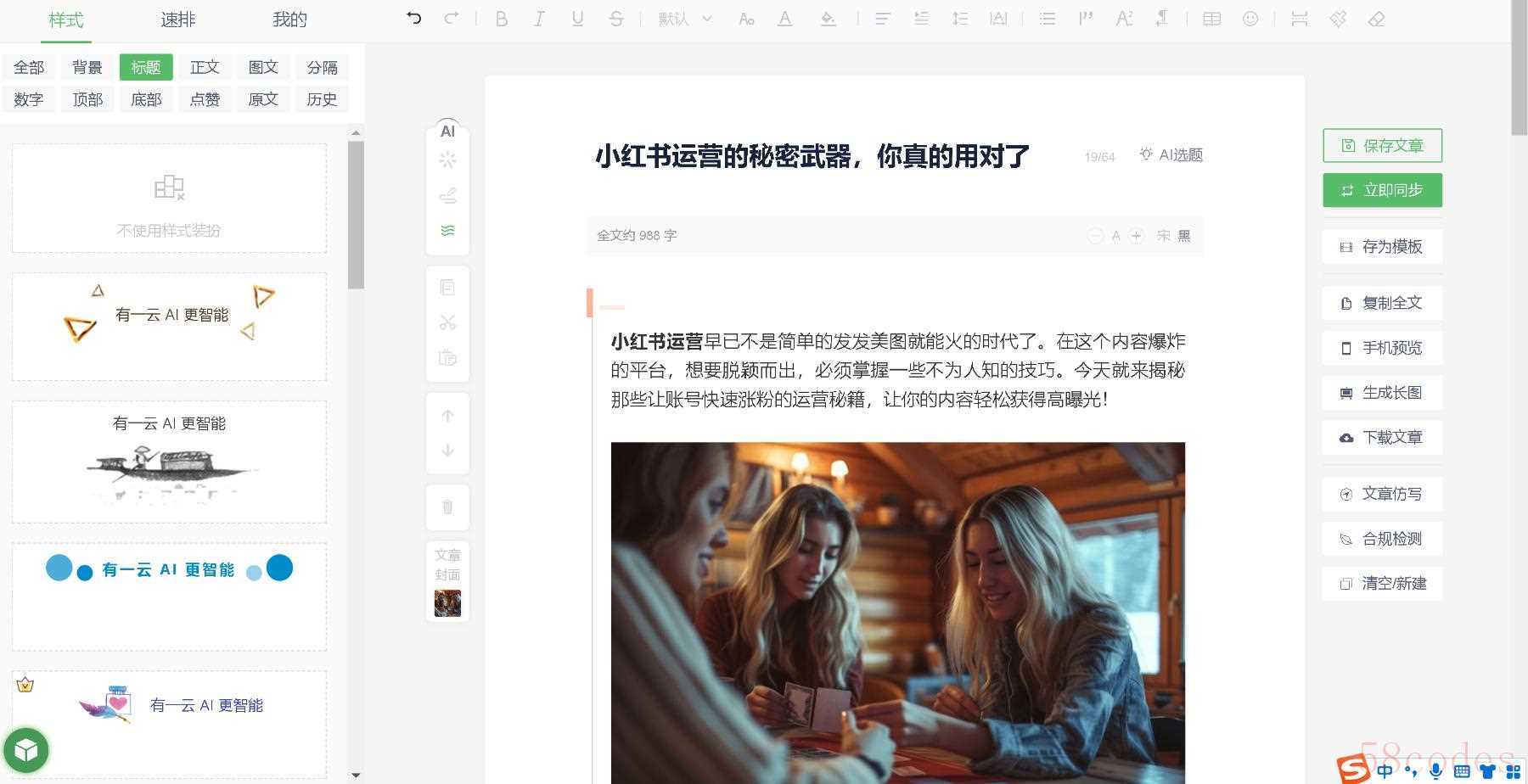1528x784 pixels.
Task: Select the 历史 style category
Action: [322, 99]
